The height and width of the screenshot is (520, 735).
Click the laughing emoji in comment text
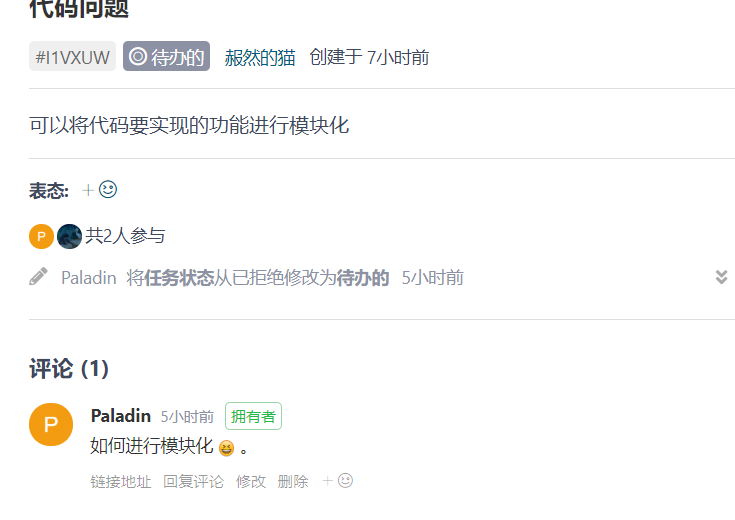click(226, 448)
